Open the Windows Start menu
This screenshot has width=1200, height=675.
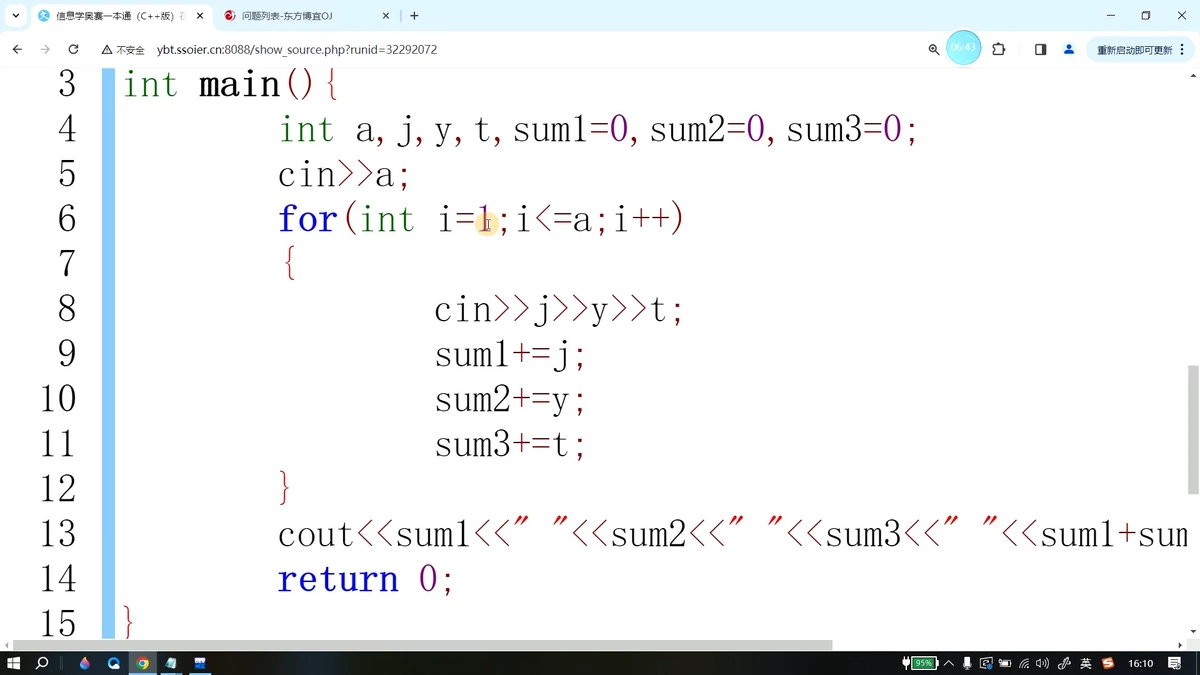click(14, 663)
